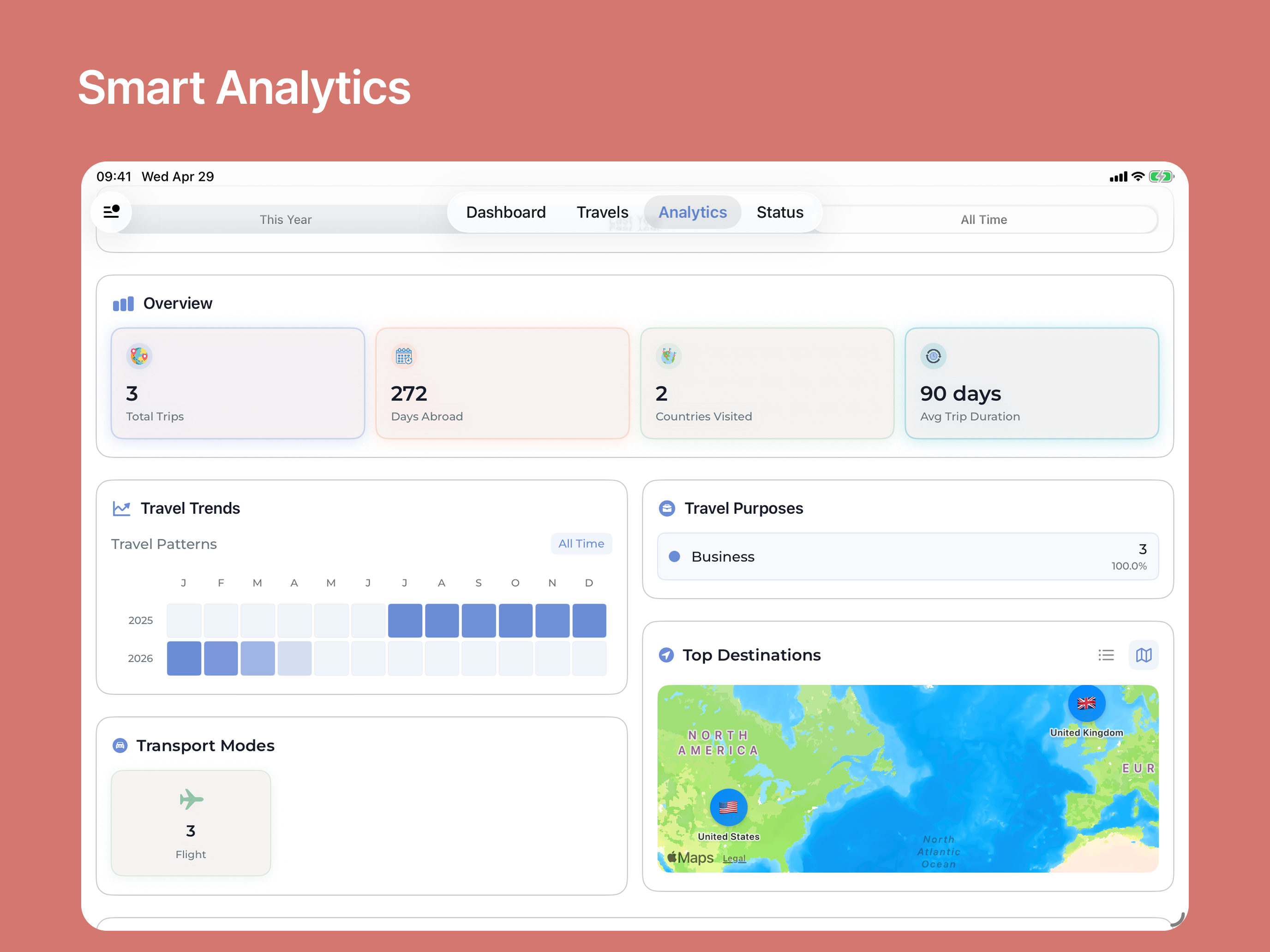Go to the Status tab

pos(780,212)
